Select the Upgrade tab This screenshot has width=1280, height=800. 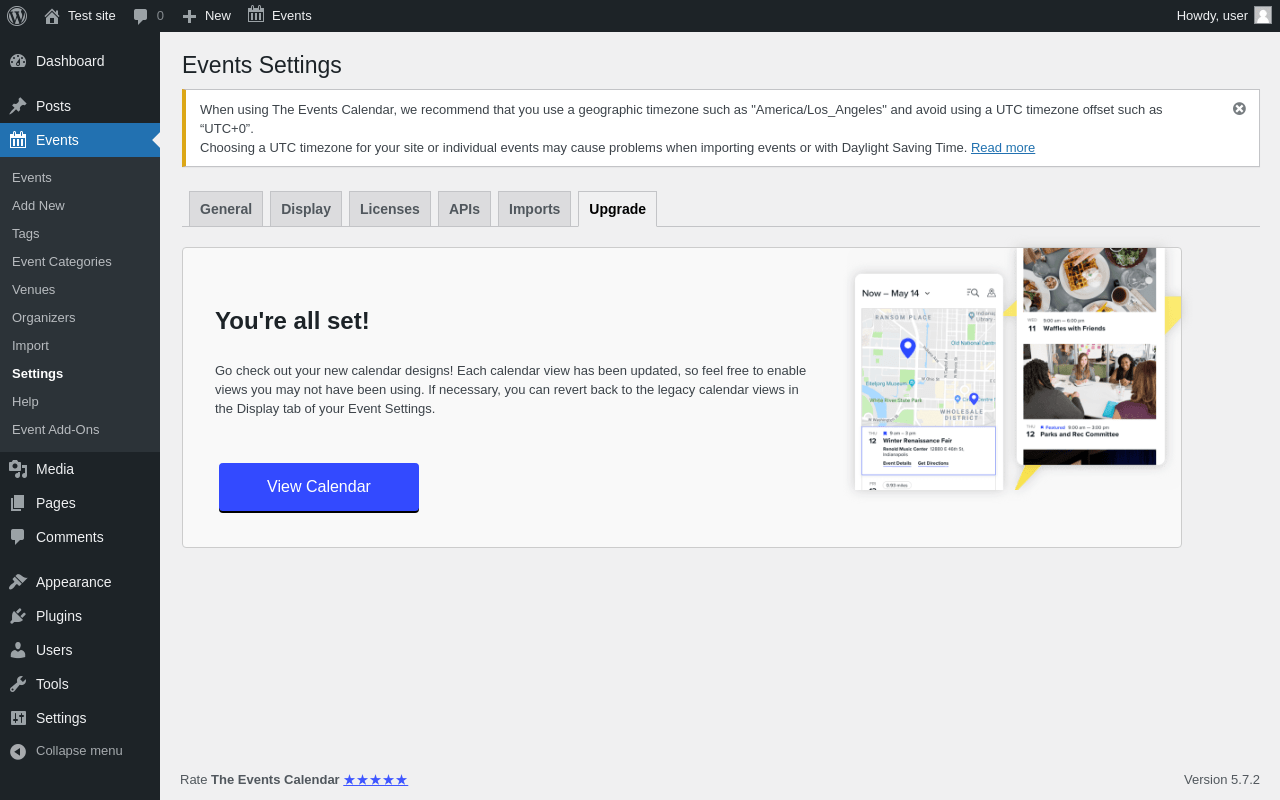[617, 209]
